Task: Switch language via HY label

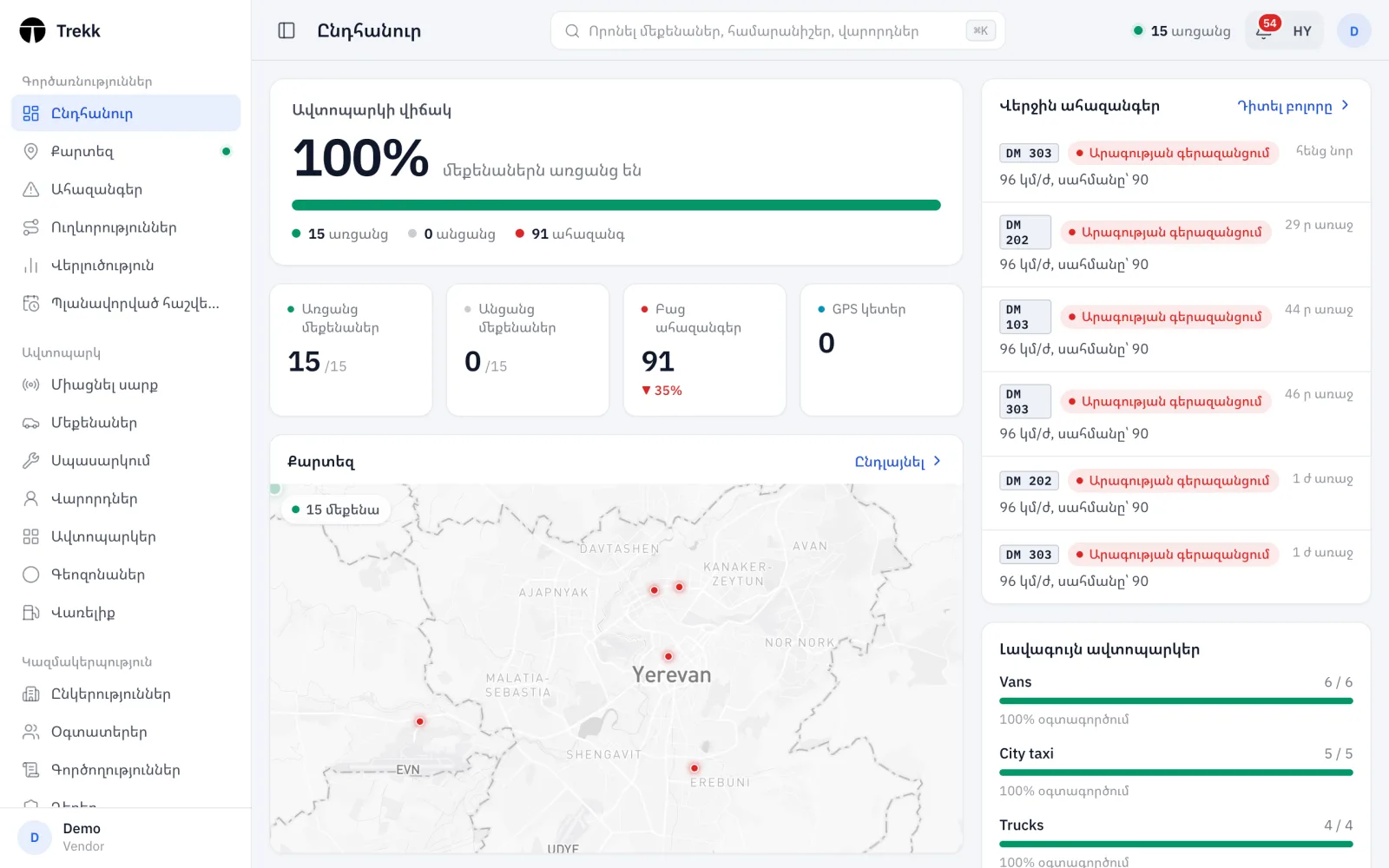Action: coord(1302,31)
